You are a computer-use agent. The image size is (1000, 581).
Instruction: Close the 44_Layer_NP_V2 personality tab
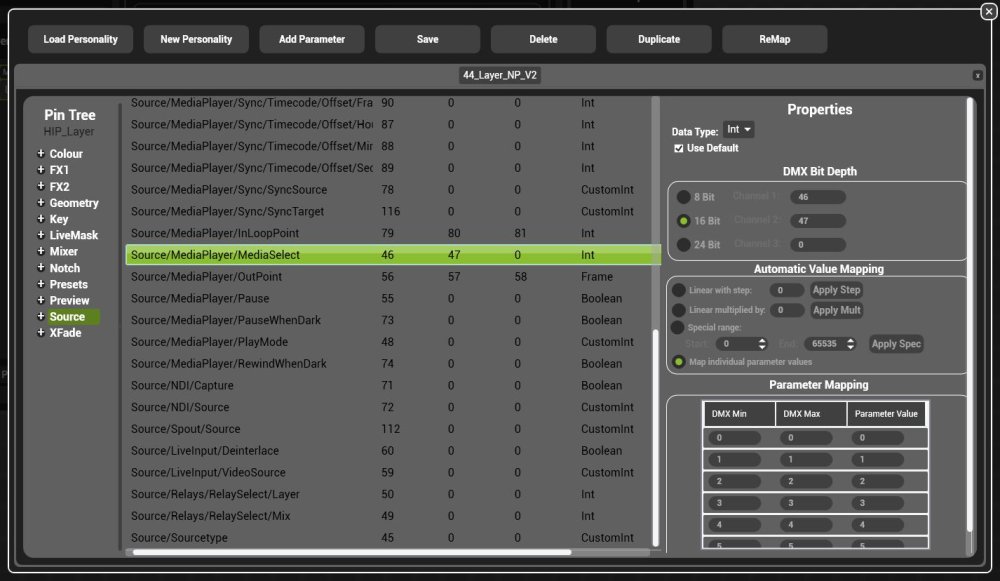click(977, 75)
